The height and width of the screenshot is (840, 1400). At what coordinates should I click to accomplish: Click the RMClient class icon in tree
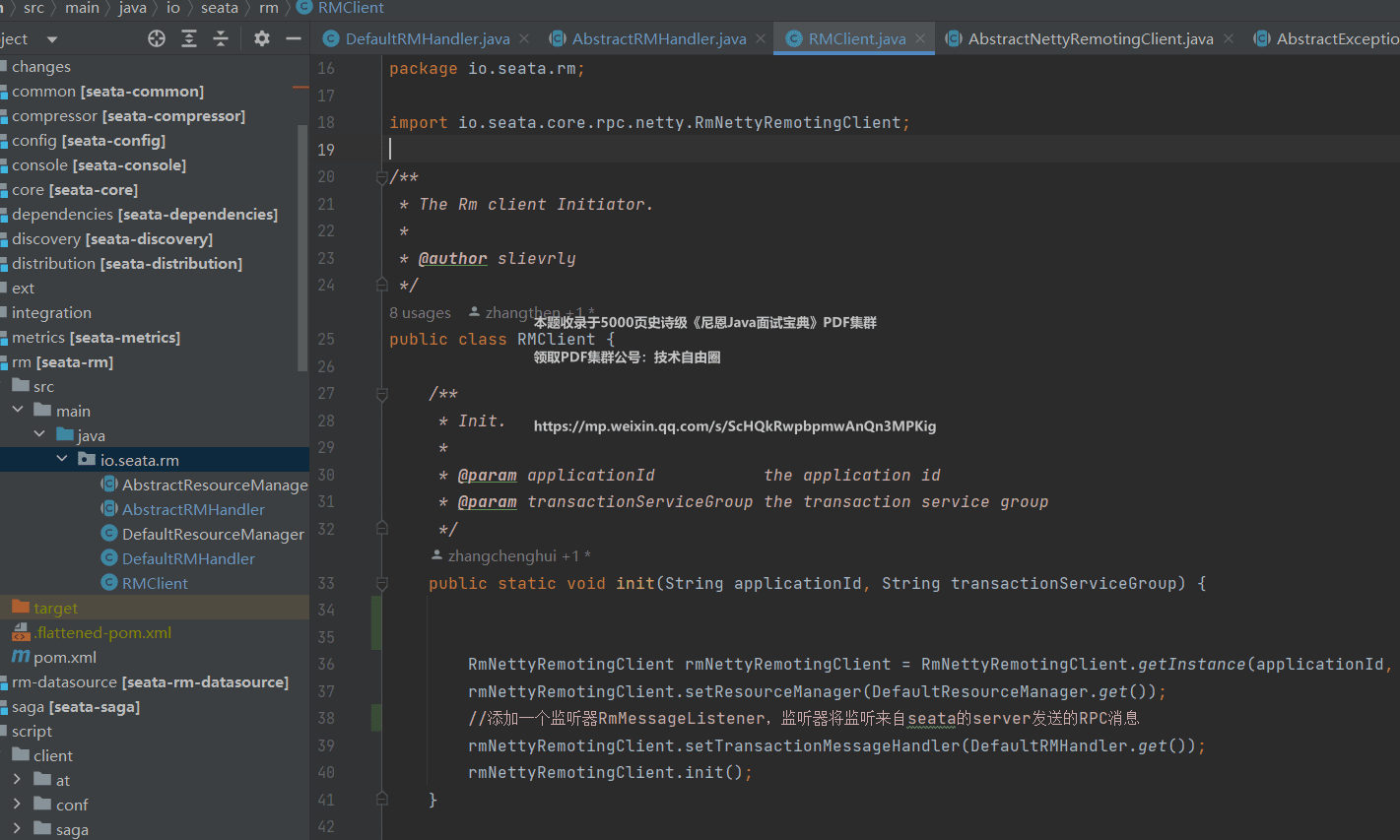coord(109,582)
